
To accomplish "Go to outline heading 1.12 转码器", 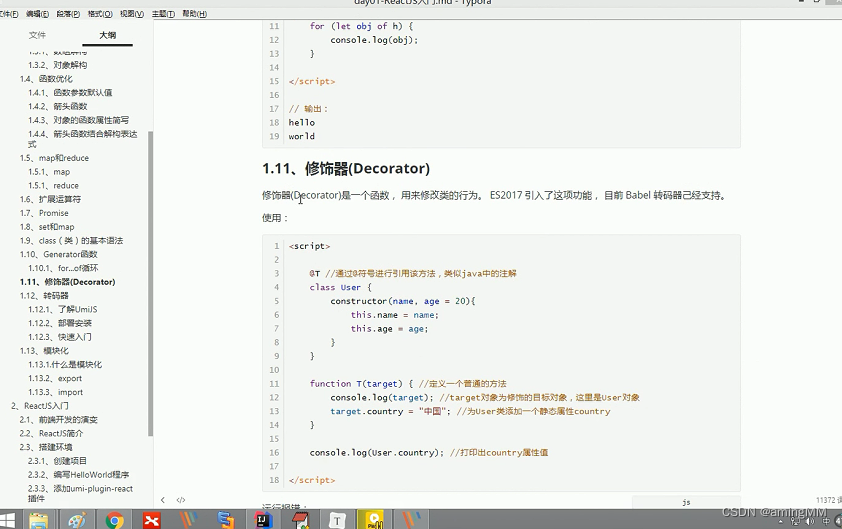I will coord(44,296).
